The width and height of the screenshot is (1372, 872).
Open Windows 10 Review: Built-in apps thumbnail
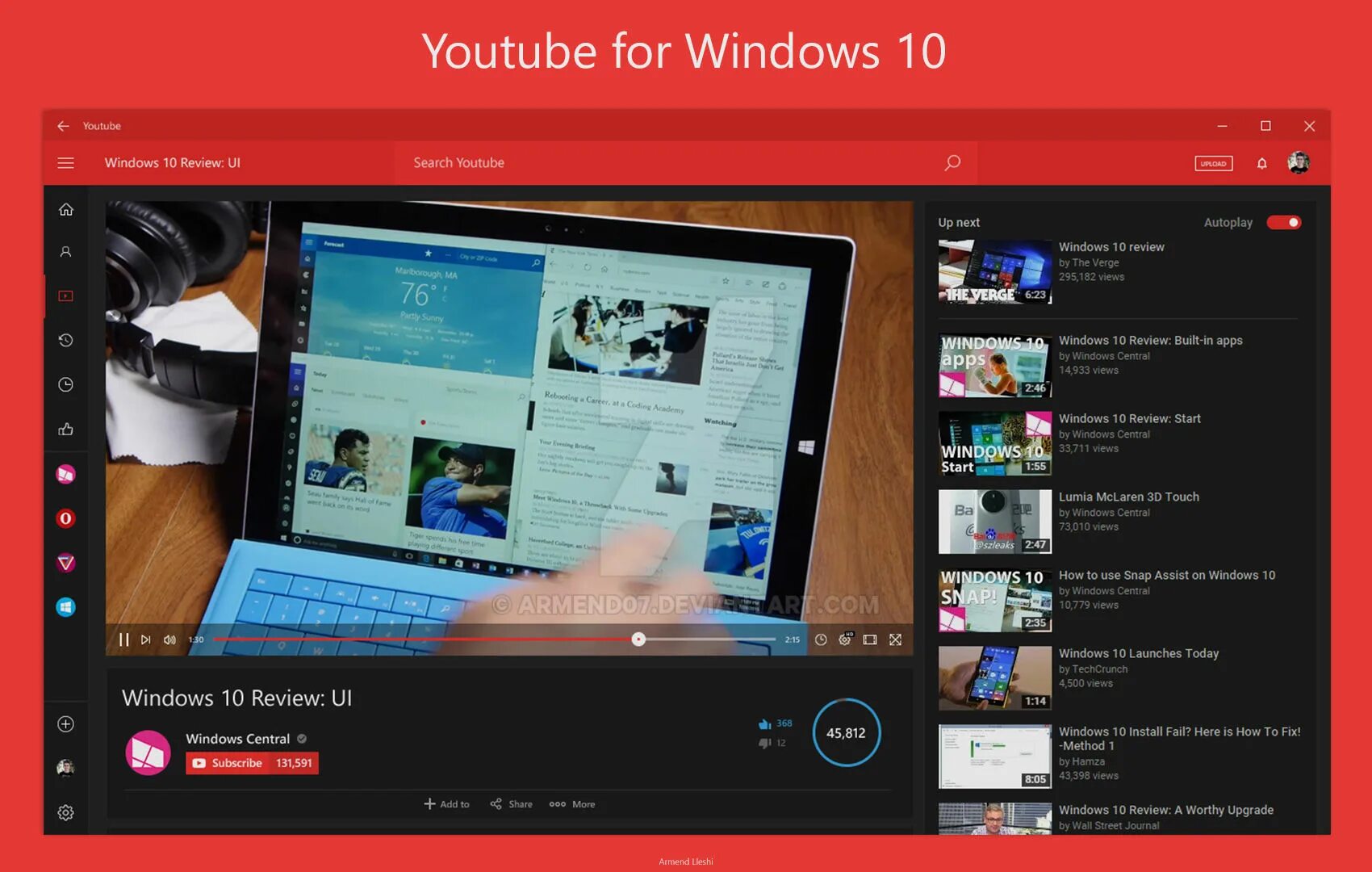pyautogui.click(x=995, y=366)
